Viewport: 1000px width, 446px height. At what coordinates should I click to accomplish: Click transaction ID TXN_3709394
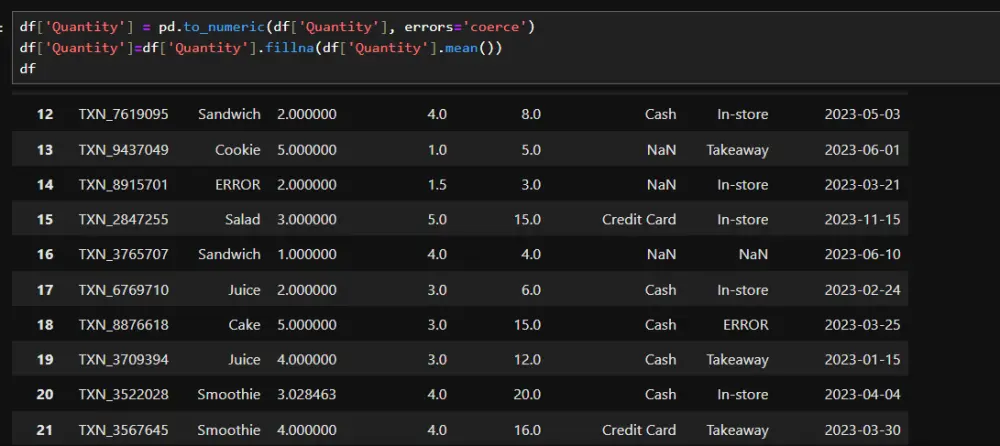click(x=124, y=359)
